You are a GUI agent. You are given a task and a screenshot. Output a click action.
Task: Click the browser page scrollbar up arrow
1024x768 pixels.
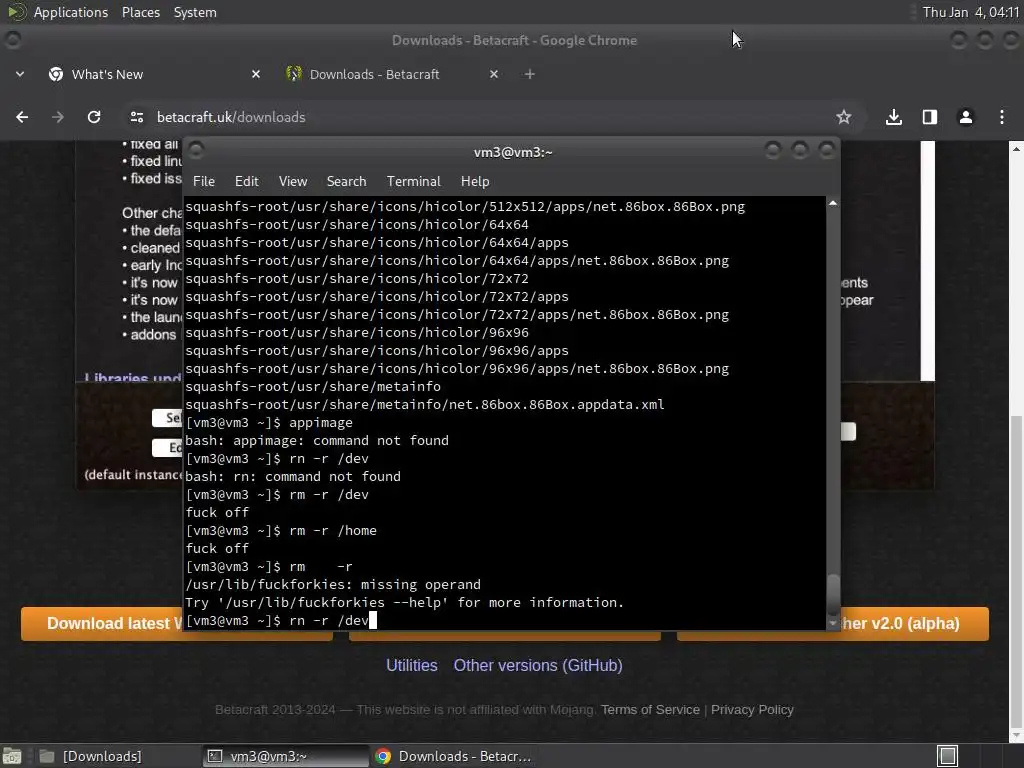1016,149
